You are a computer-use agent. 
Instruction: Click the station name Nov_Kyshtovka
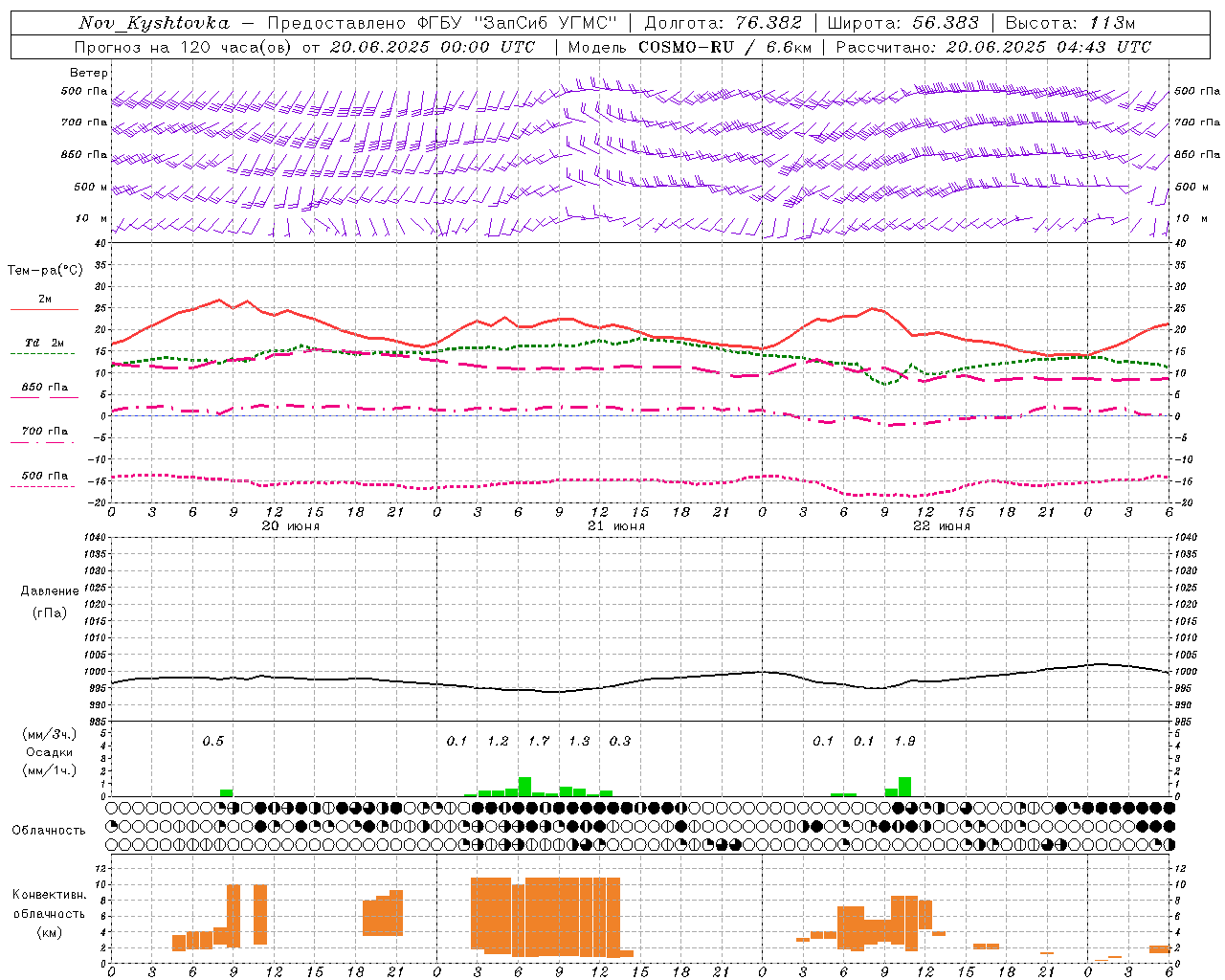[154, 23]
